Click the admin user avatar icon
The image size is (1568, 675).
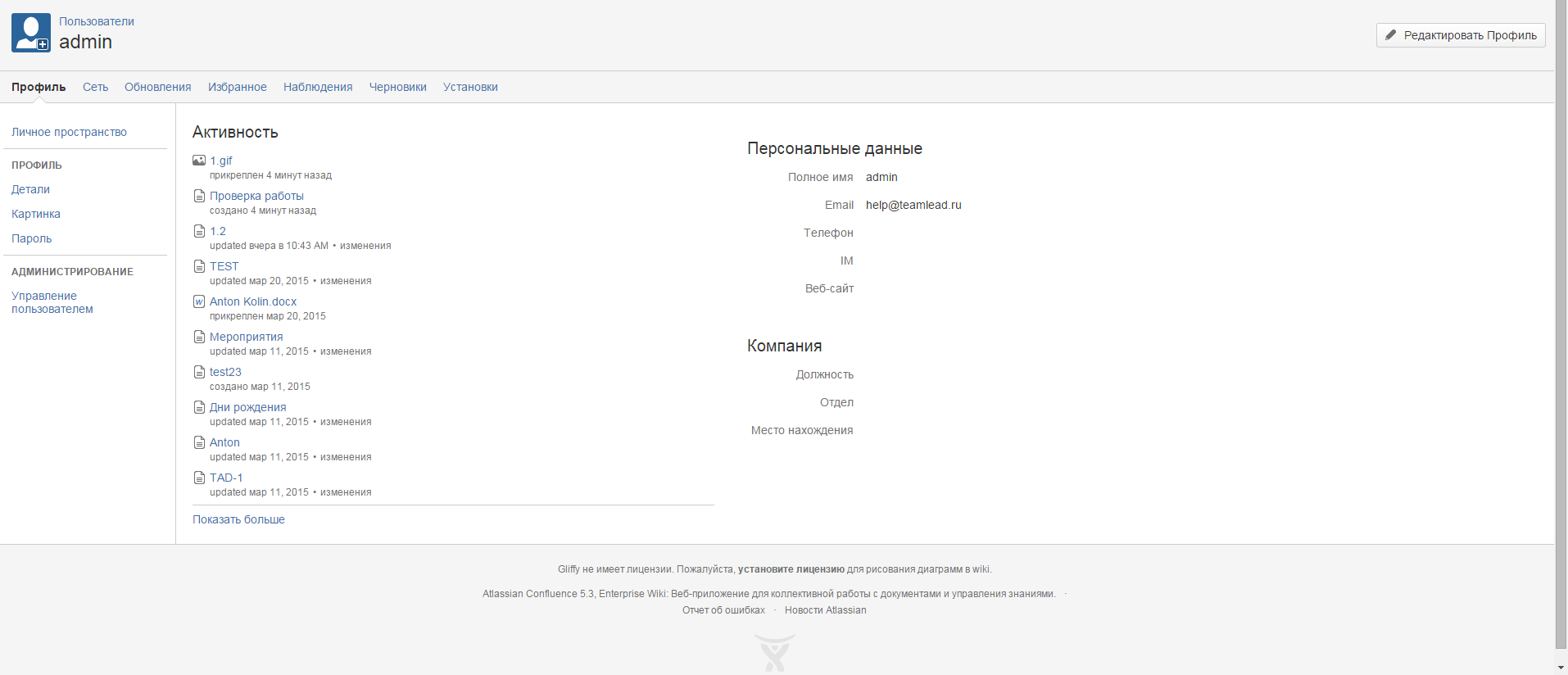(x=31, y=33)
